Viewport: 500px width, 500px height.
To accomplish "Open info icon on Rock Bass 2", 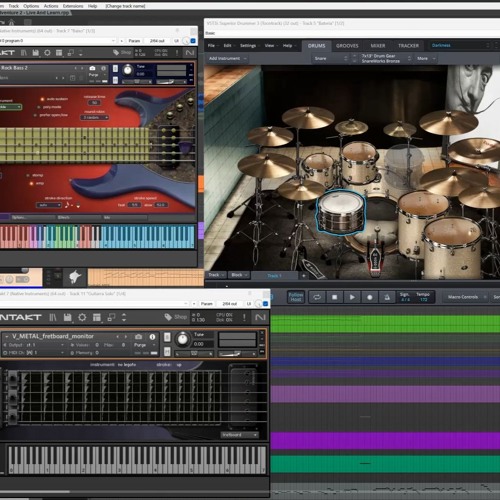I will (103, 68).
